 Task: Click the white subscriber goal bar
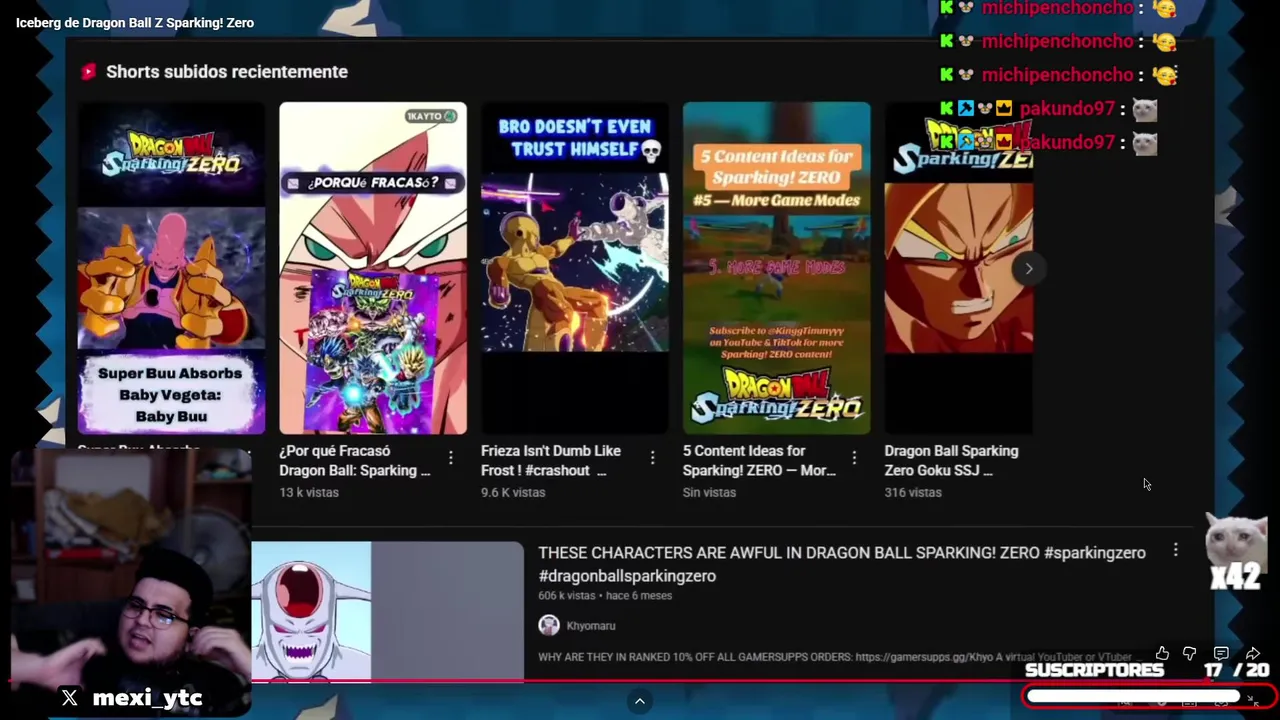(1134, 697)
